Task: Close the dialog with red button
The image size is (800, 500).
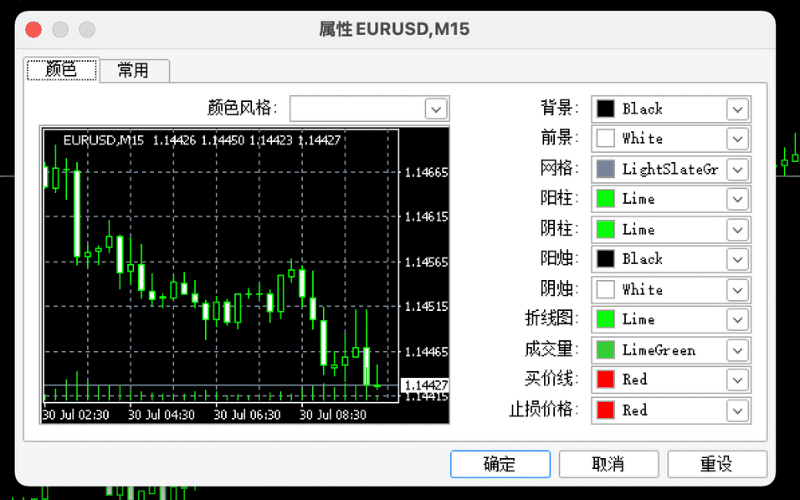Action: pyautogui.click(x=34, y=30)
